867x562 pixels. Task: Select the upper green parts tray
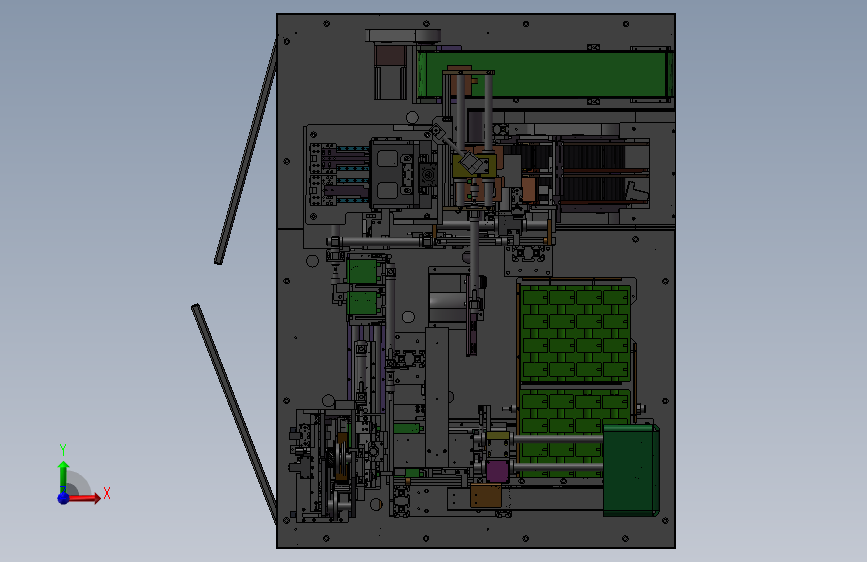tap(576, 334)
